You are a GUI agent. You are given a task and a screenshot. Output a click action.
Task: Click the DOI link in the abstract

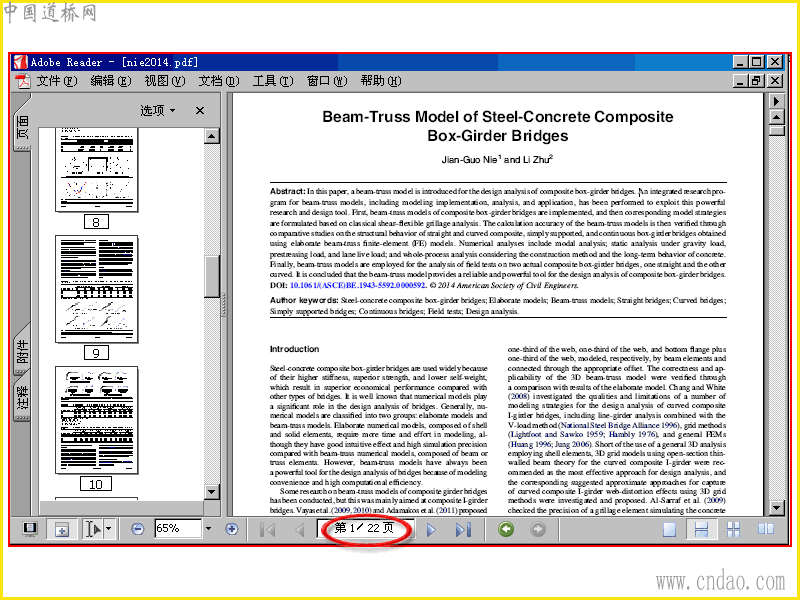357,285
